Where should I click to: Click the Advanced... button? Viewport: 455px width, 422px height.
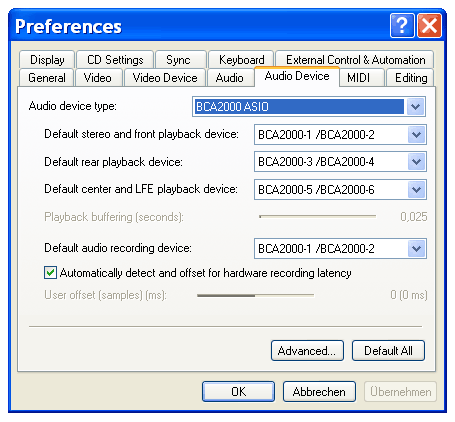[x=307, y=350]
